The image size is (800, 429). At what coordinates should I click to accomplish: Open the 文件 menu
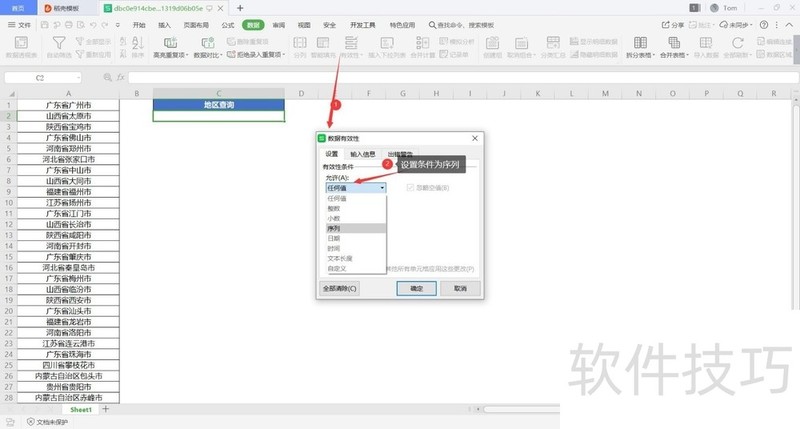click(19, 24)
